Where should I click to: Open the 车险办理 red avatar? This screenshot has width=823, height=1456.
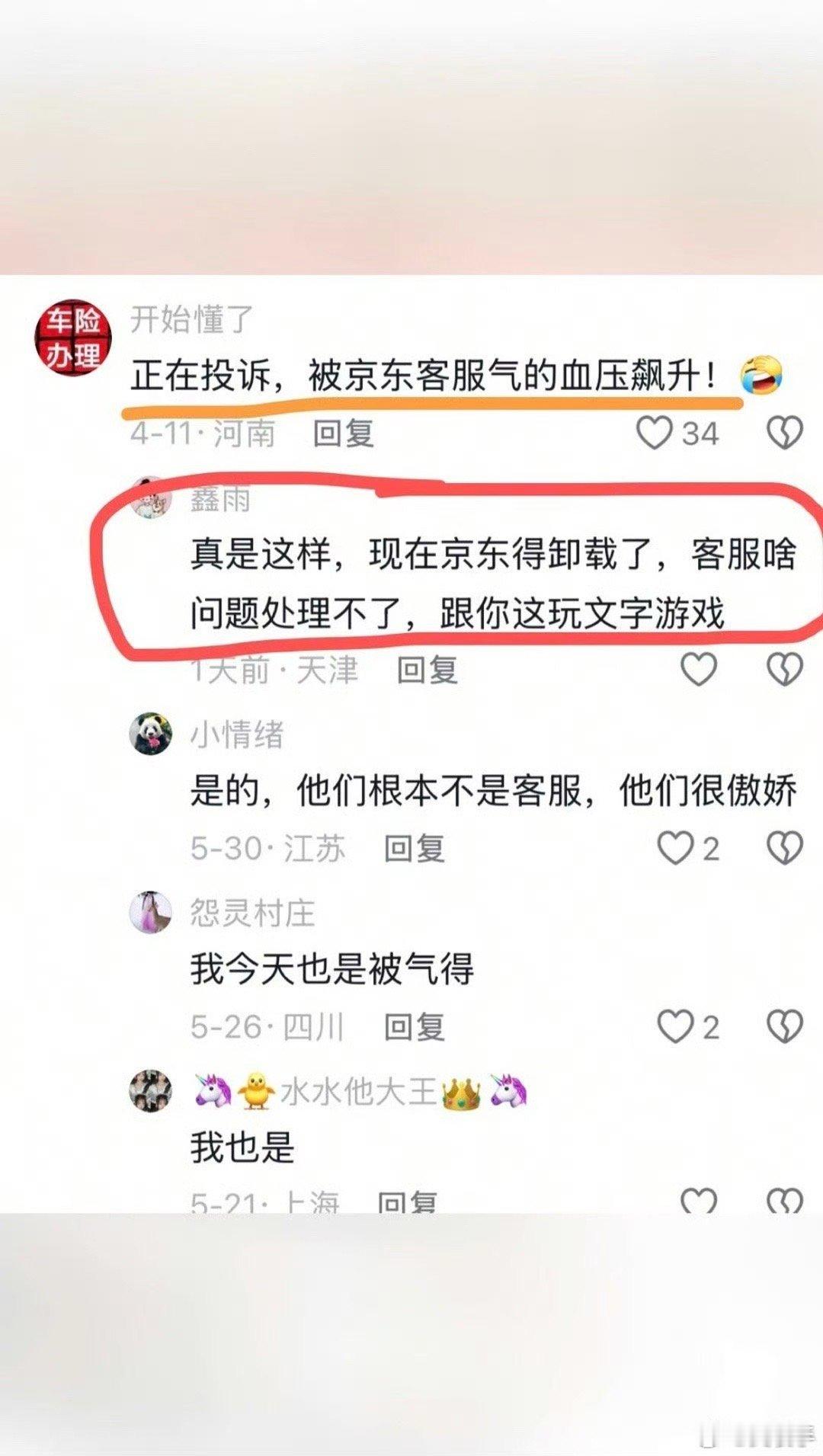click(x=73, y=338)
